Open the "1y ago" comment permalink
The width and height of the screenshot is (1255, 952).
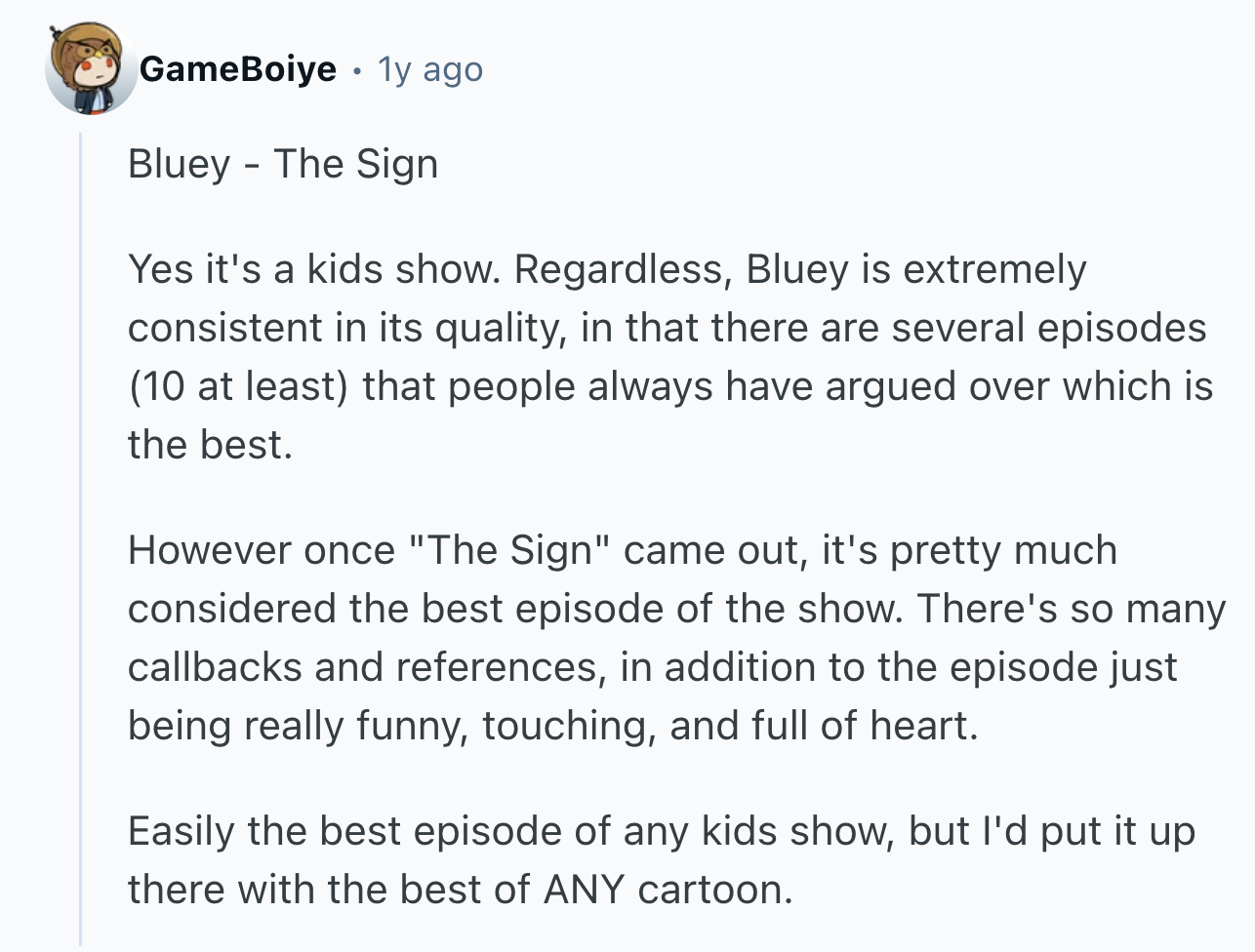[430, 69]
